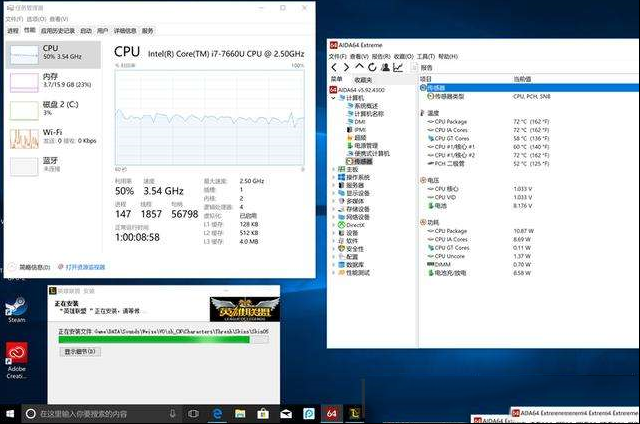Select 磁盘 2 (C:) in Task Manager sidebar

pyautogui.click(x=53, y=110)
